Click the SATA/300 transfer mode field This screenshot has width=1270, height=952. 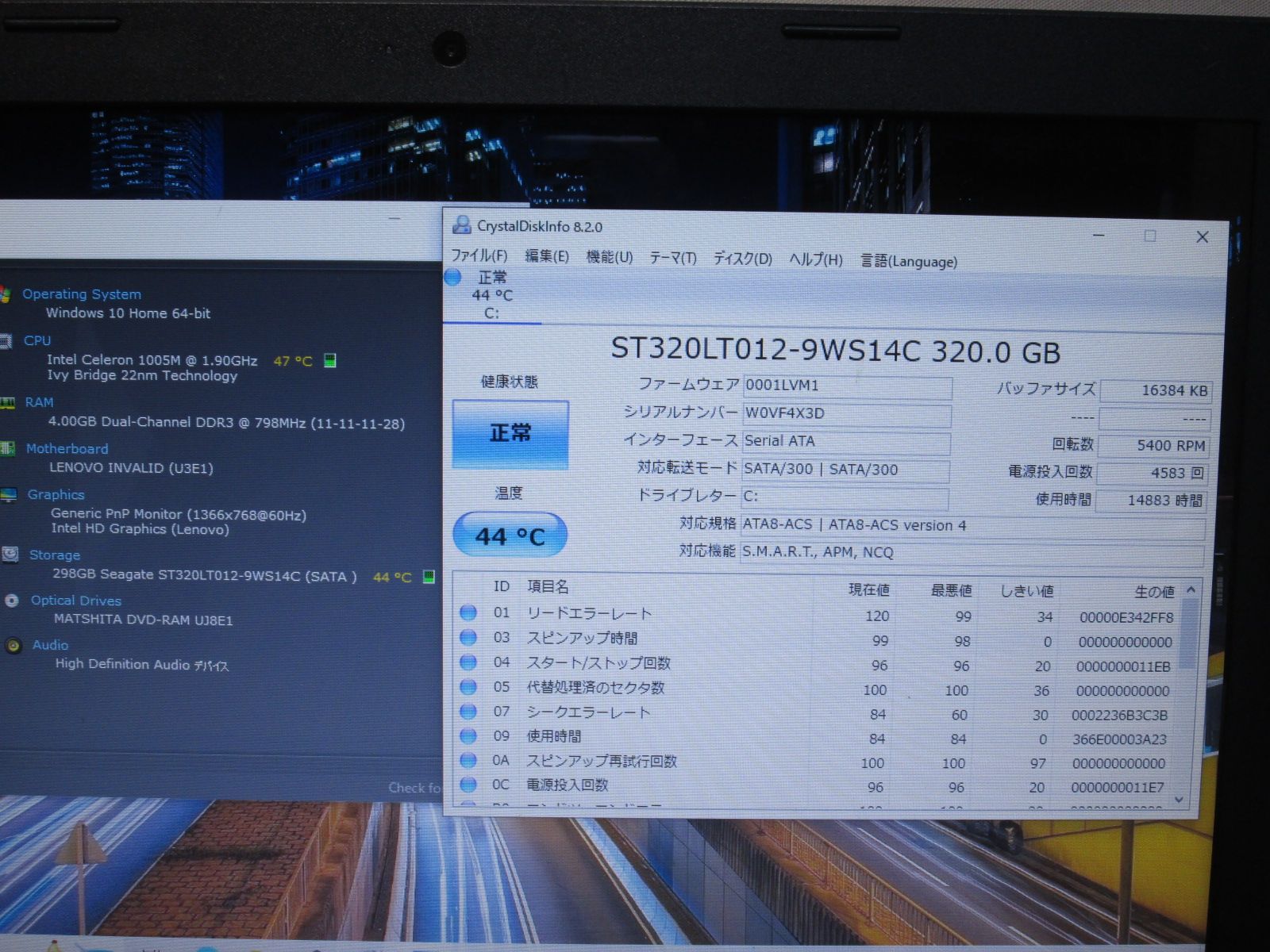[845, 470]
